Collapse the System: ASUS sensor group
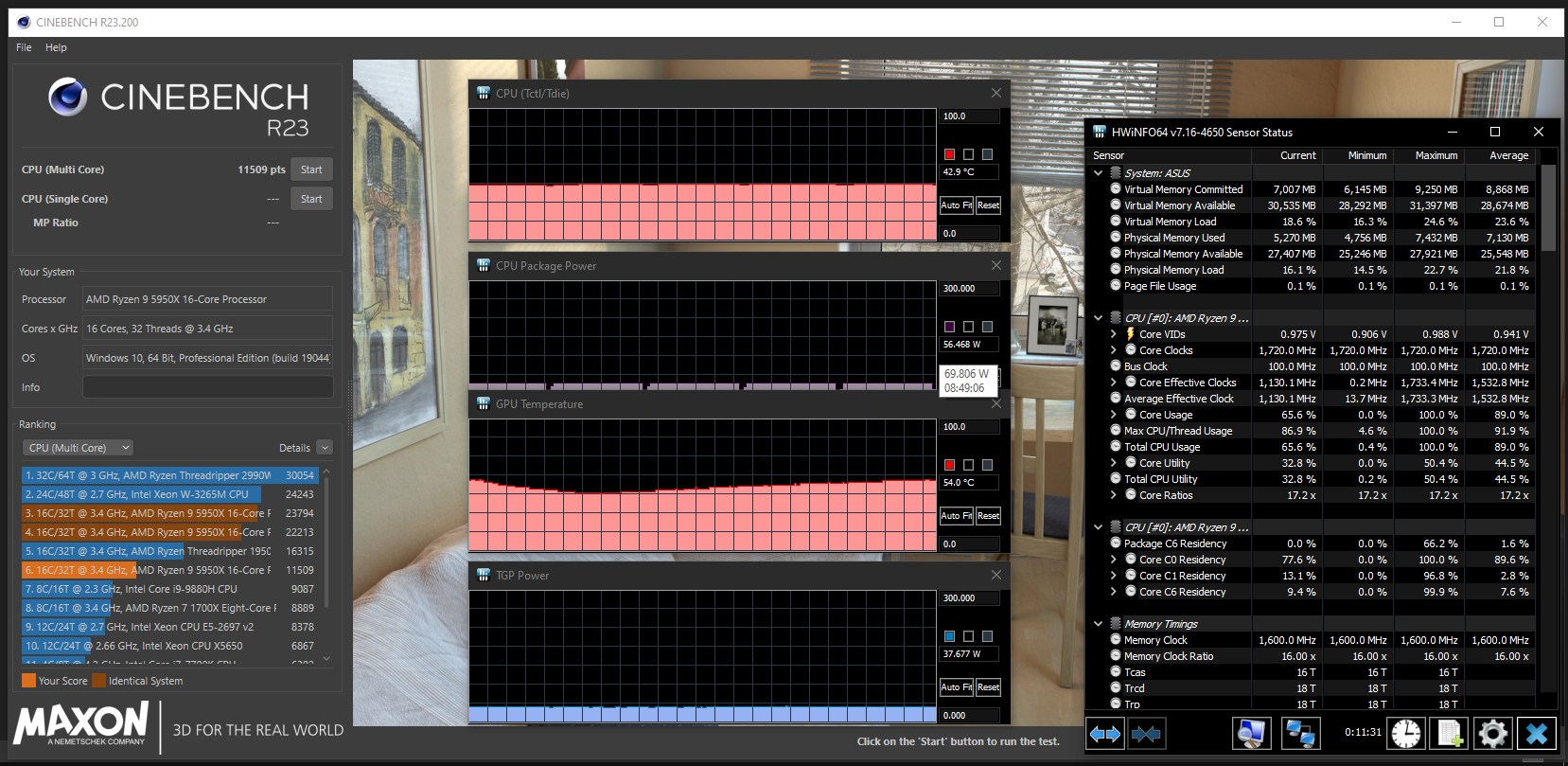This screenshot has width=1568, height=766. click(1099, 172)
